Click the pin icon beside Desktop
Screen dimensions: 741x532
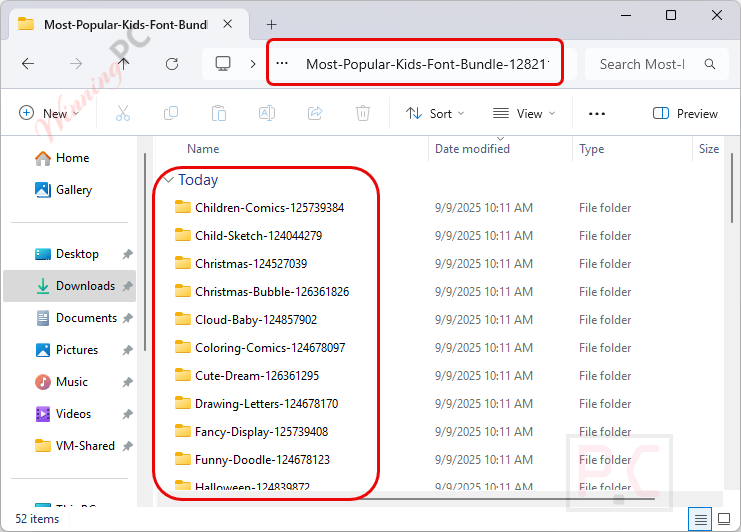(127, 254)
